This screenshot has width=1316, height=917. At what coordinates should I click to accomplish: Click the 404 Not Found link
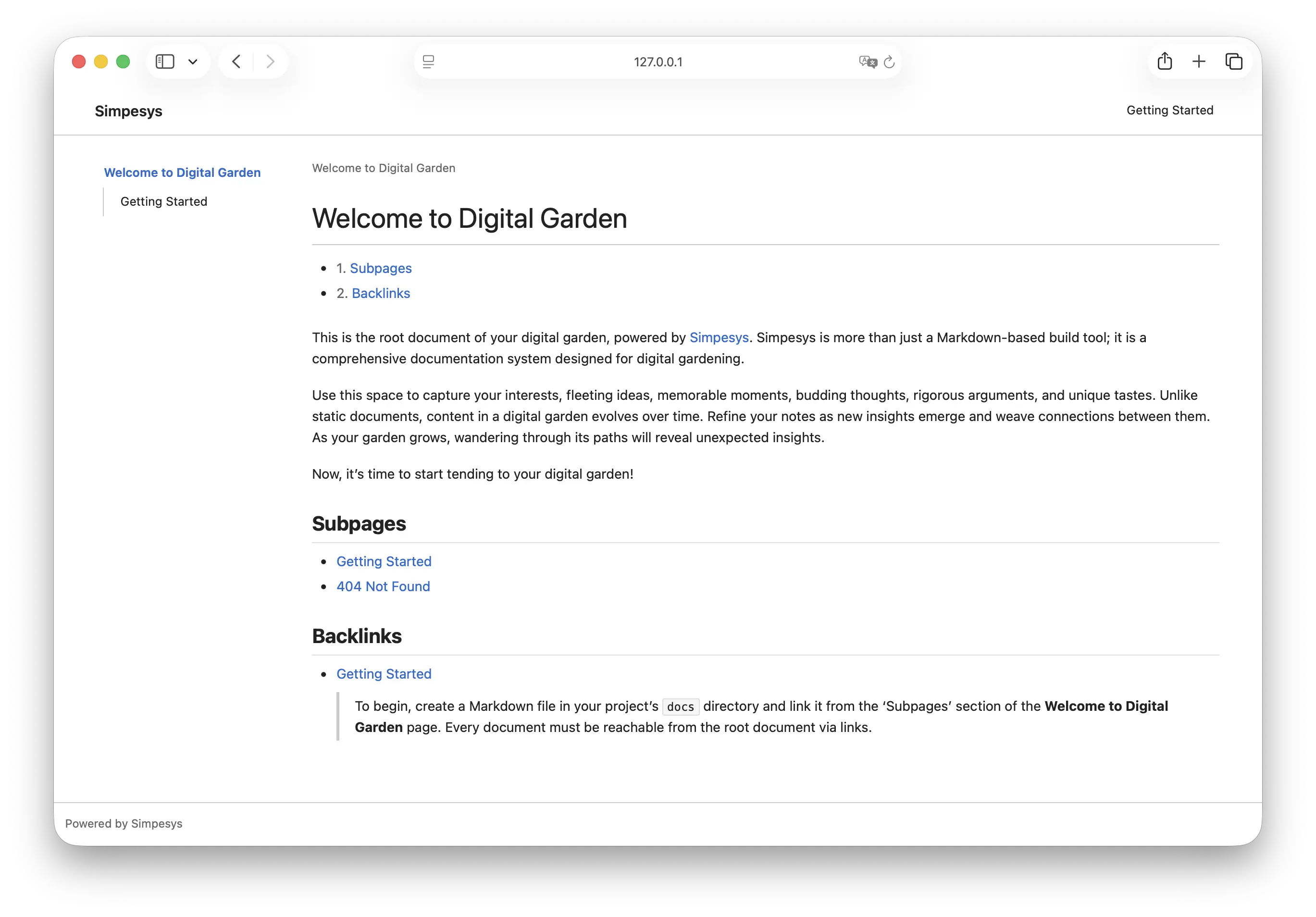click(383, 586)
